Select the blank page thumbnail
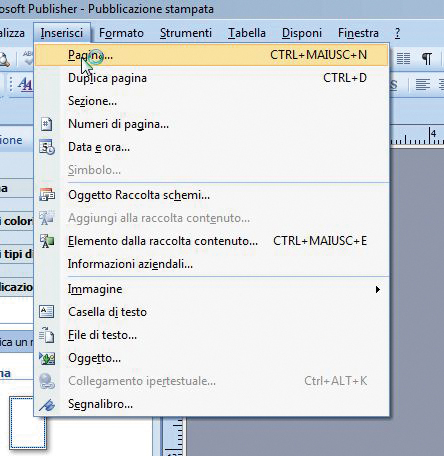The image size is (444, 456). click(28, 423)
